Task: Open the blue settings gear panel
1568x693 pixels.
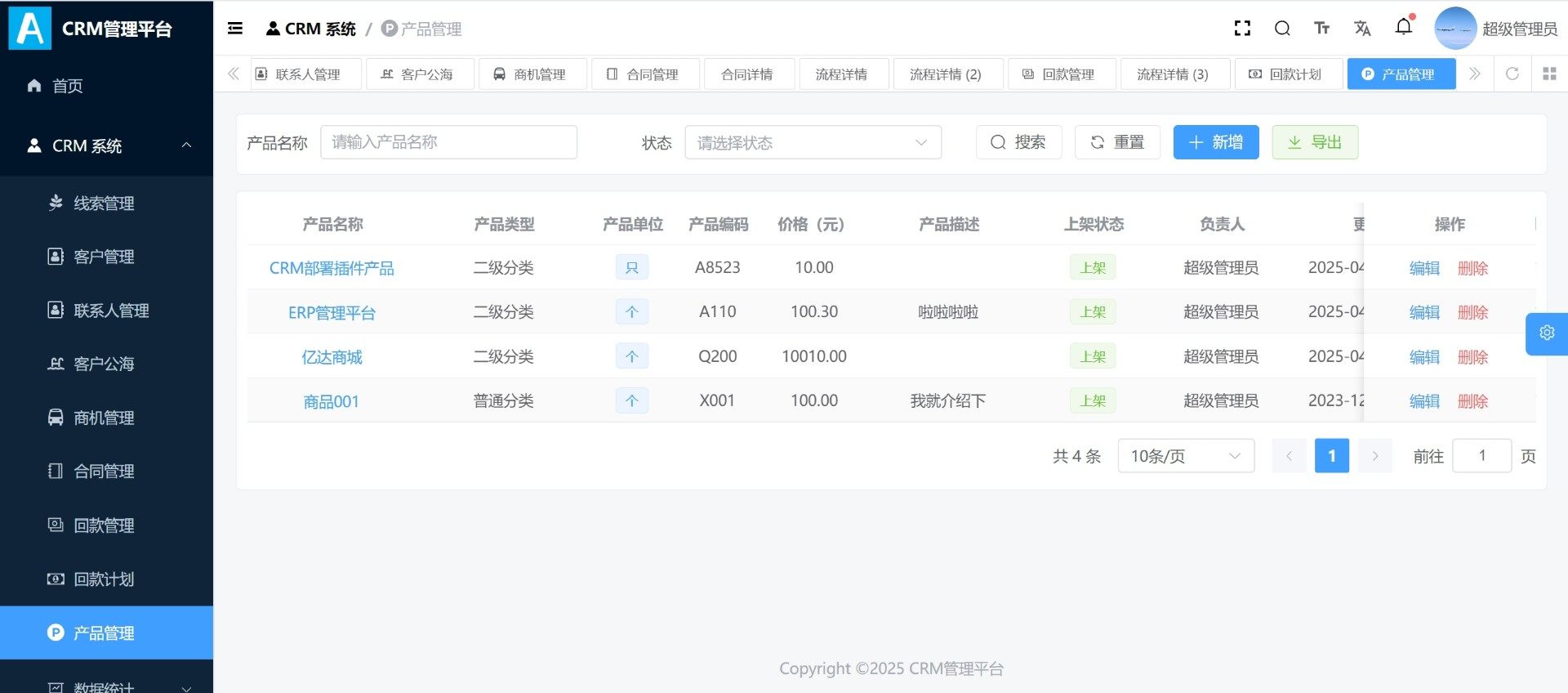Action: pyautogui.click(x=1546, y=333)
